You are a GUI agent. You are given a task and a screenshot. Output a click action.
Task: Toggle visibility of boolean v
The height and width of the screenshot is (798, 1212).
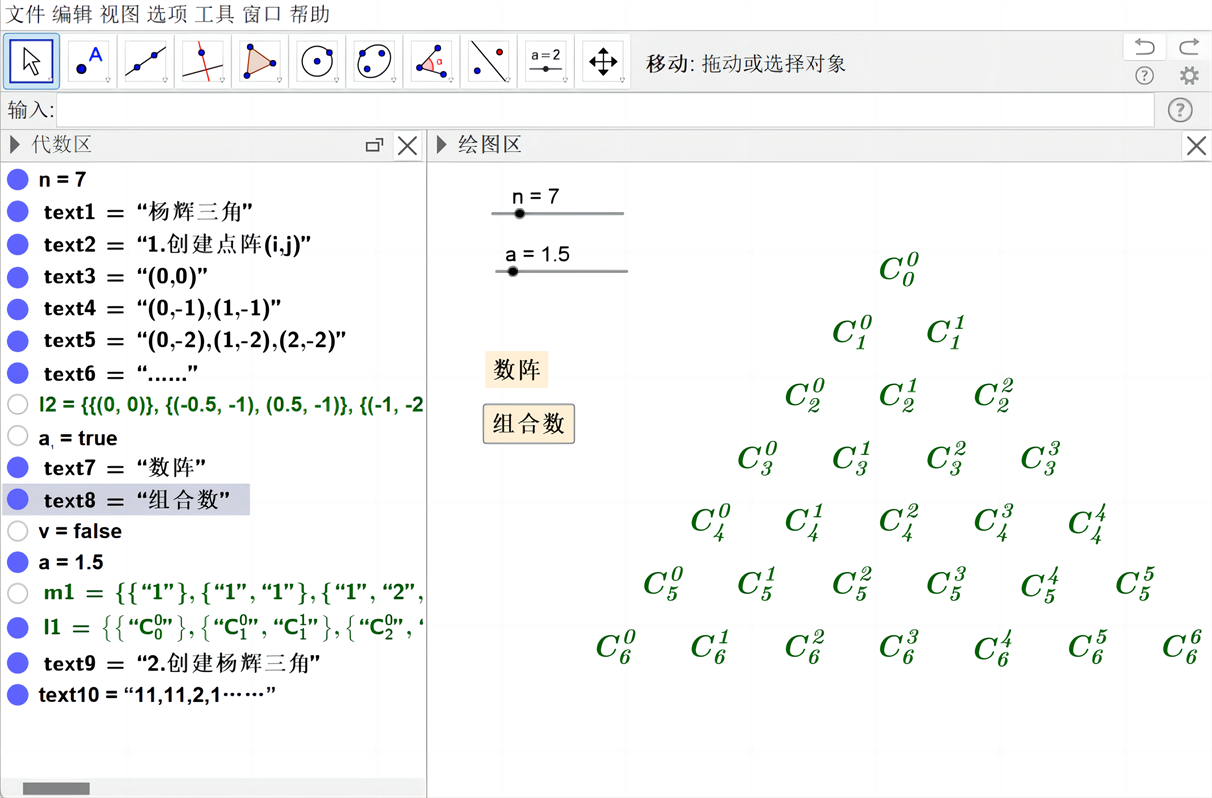click(x=18, y=531)
